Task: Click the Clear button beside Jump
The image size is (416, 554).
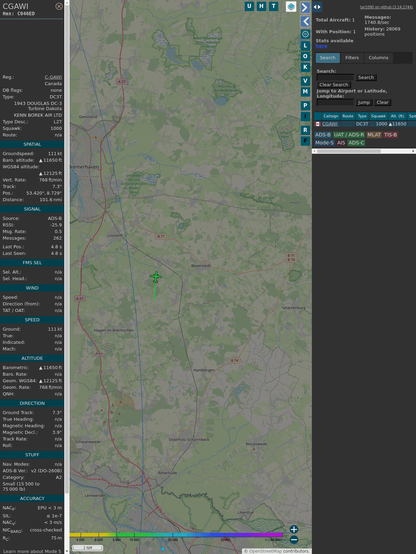Action: pyautogui.click(x=382, y=102)
